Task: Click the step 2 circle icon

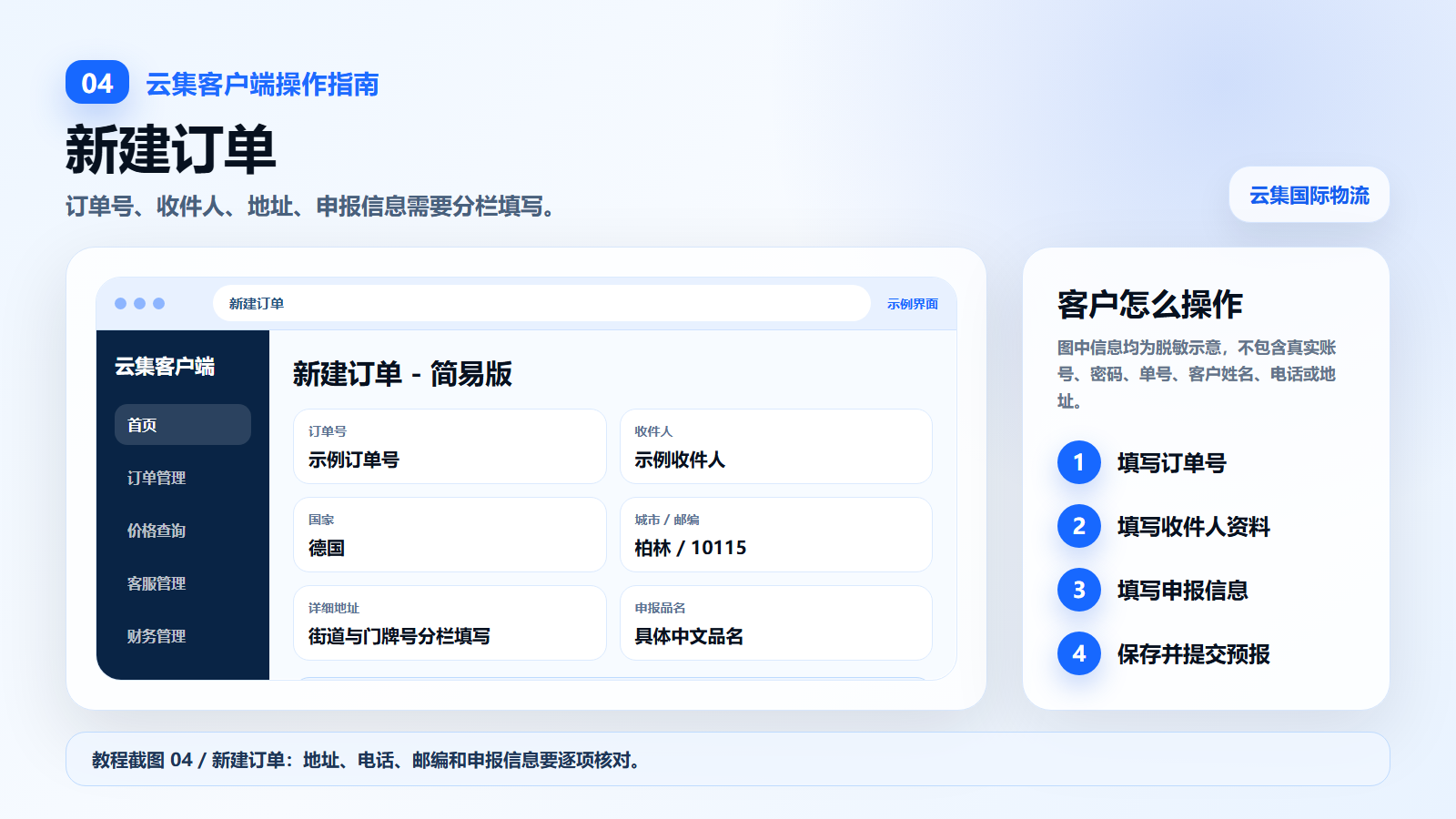Action: pos(1079,526)
